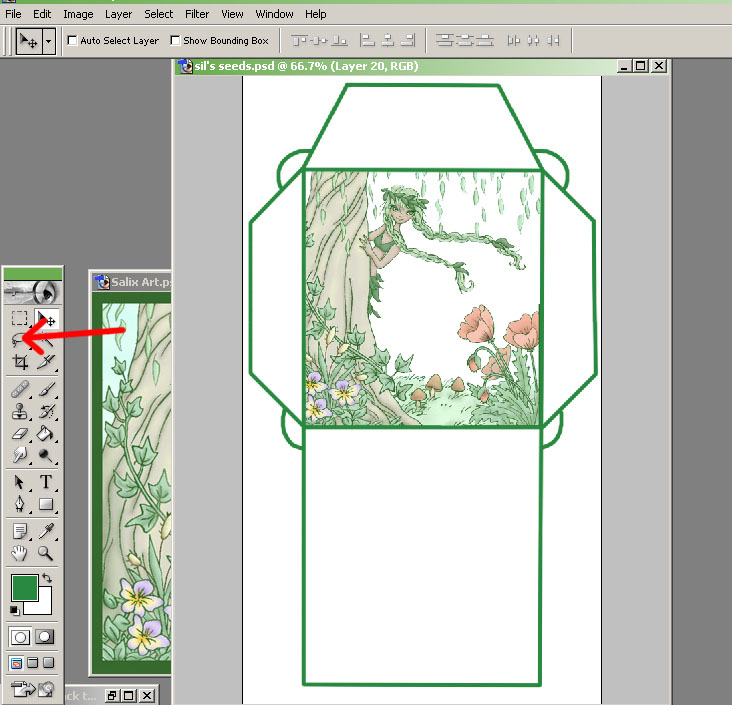Reset to default black and white colors
The height and width of the screenshot is (705, 732).
pos(14,610)
